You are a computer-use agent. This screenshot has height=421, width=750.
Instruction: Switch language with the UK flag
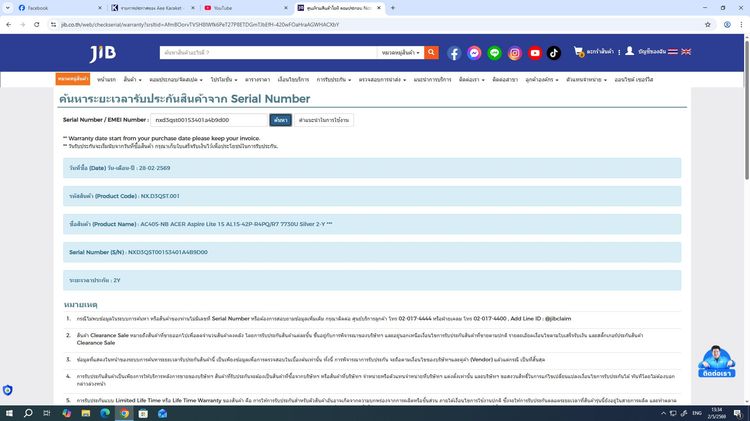pyautogui.click(x=686, y=52)
